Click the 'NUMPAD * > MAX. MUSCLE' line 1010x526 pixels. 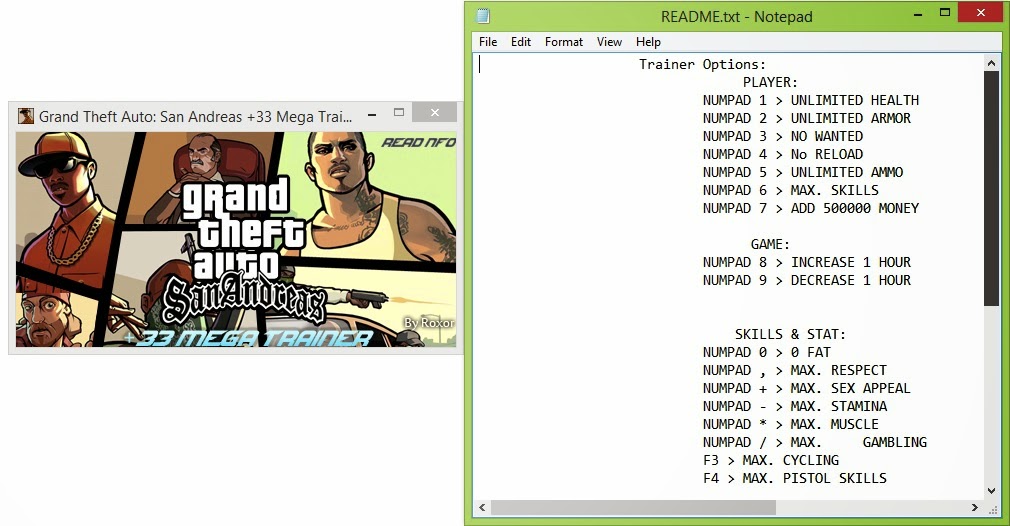pyautogui.click(x=791, y=425)
